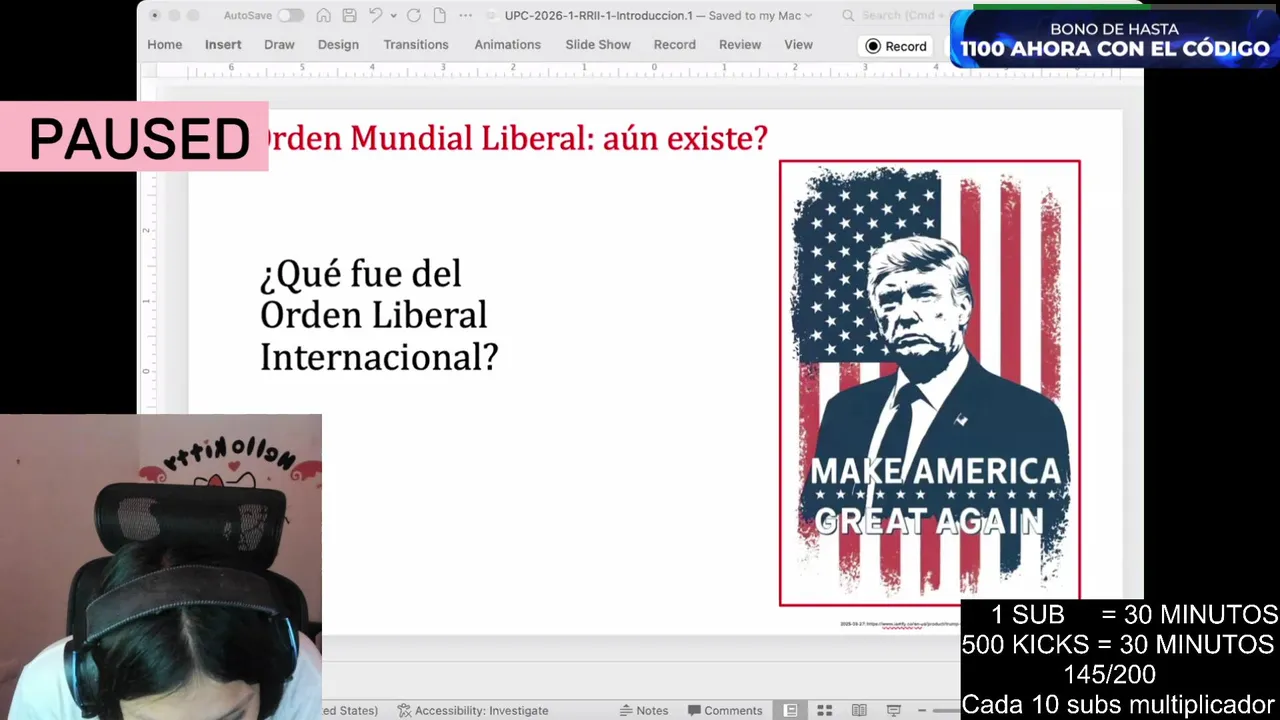
Task: Open the more toolbar options ellipsis
Action: [x=466, y=15]
